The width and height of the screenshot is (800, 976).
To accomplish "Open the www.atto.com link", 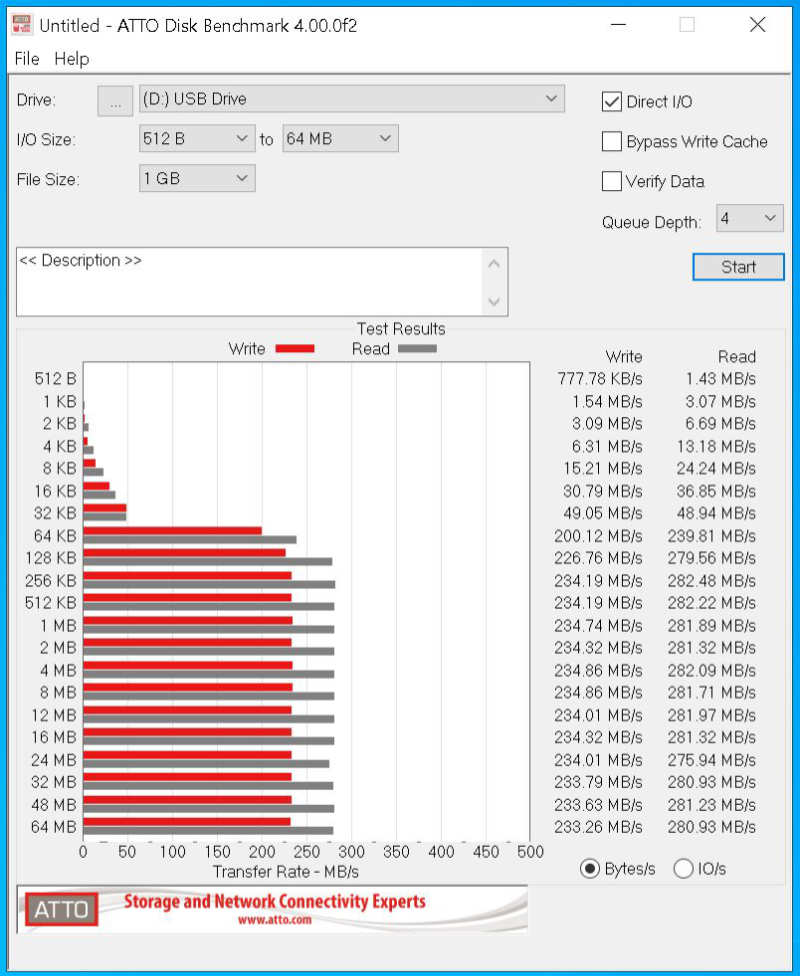I will click(275, 919).
